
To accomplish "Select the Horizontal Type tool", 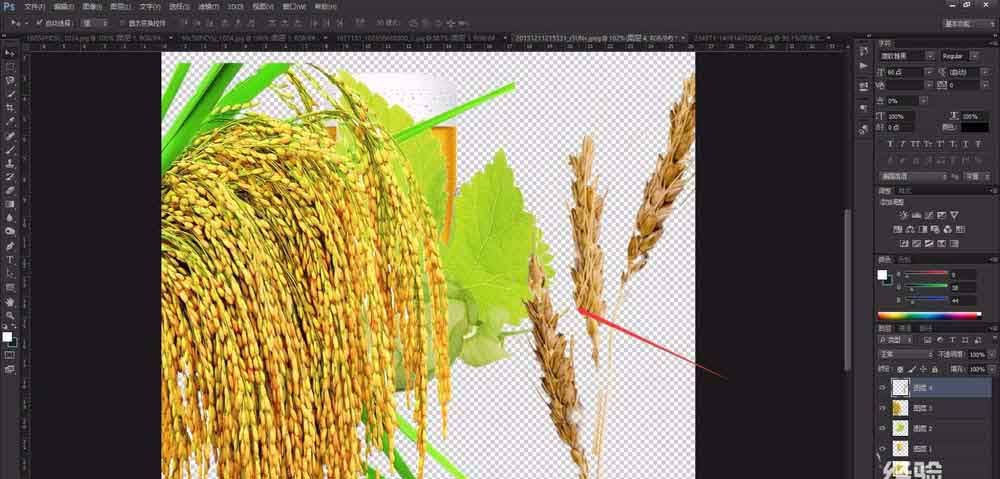I will pos(10,260).
